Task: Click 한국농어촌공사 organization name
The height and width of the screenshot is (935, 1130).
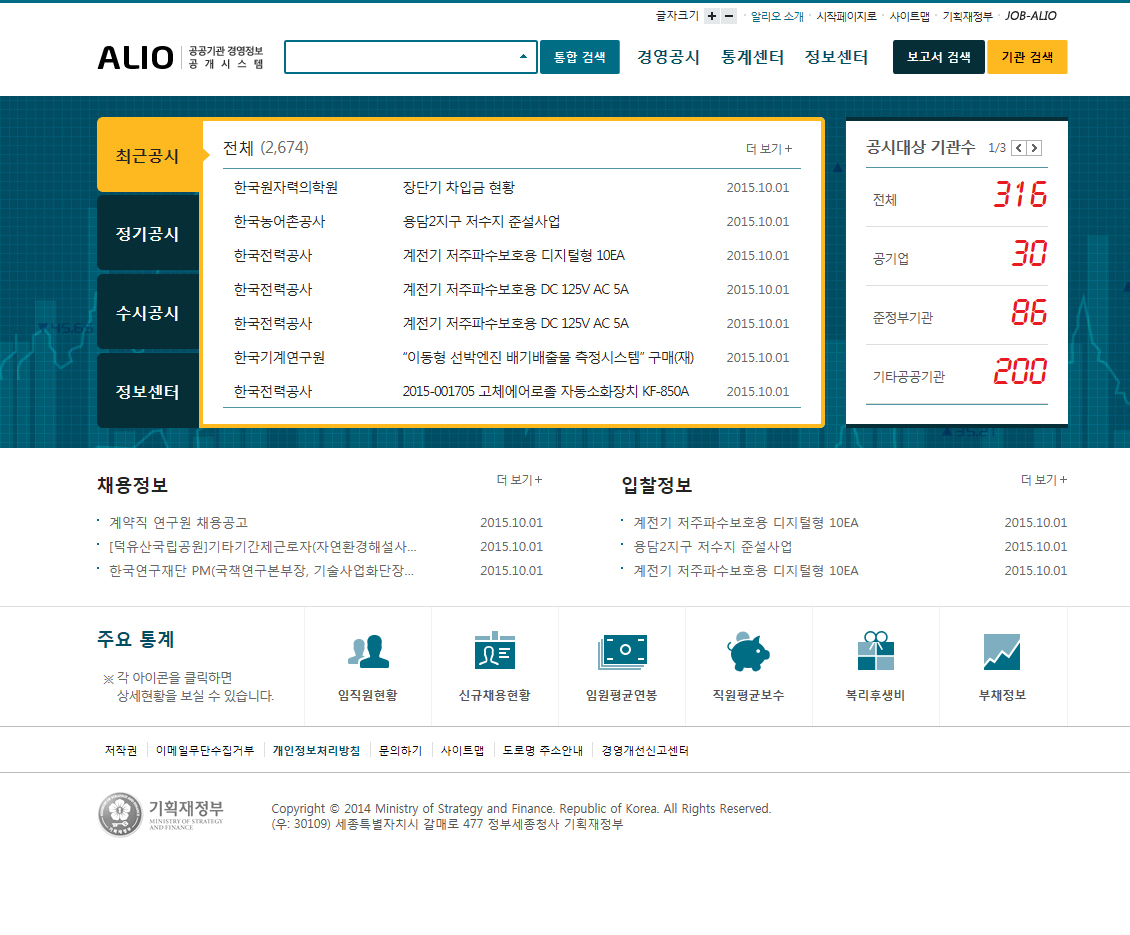Action: 279,221
